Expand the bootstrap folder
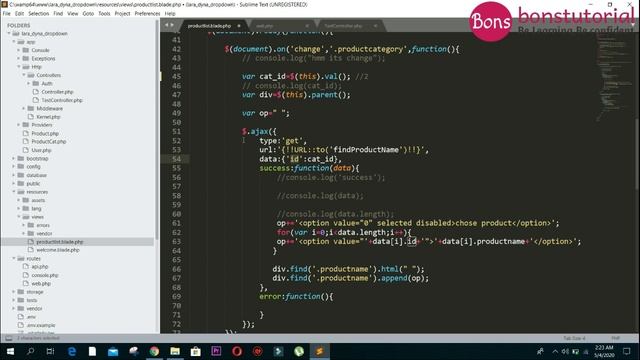The image size is (640, 360). coord(14,158)
